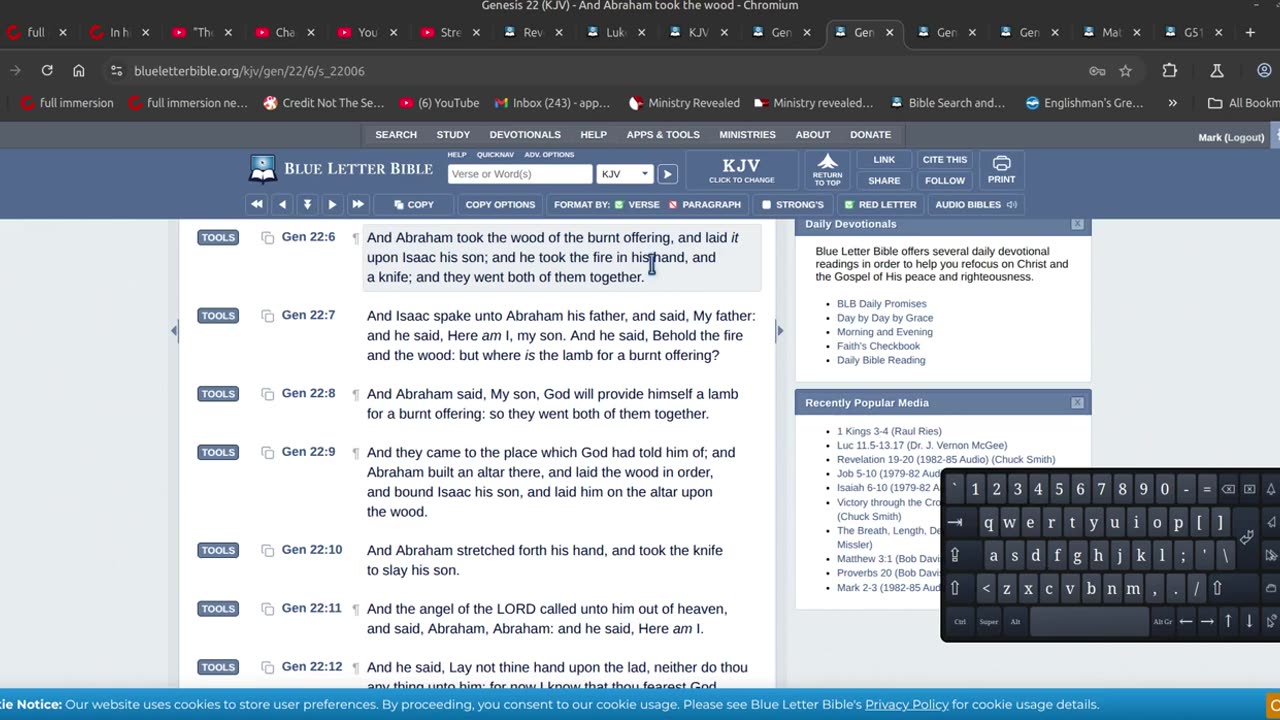This screenshot has width=1280, height=720.
Task: Submit the verse search with the arrow button
Action: [667, 174]
